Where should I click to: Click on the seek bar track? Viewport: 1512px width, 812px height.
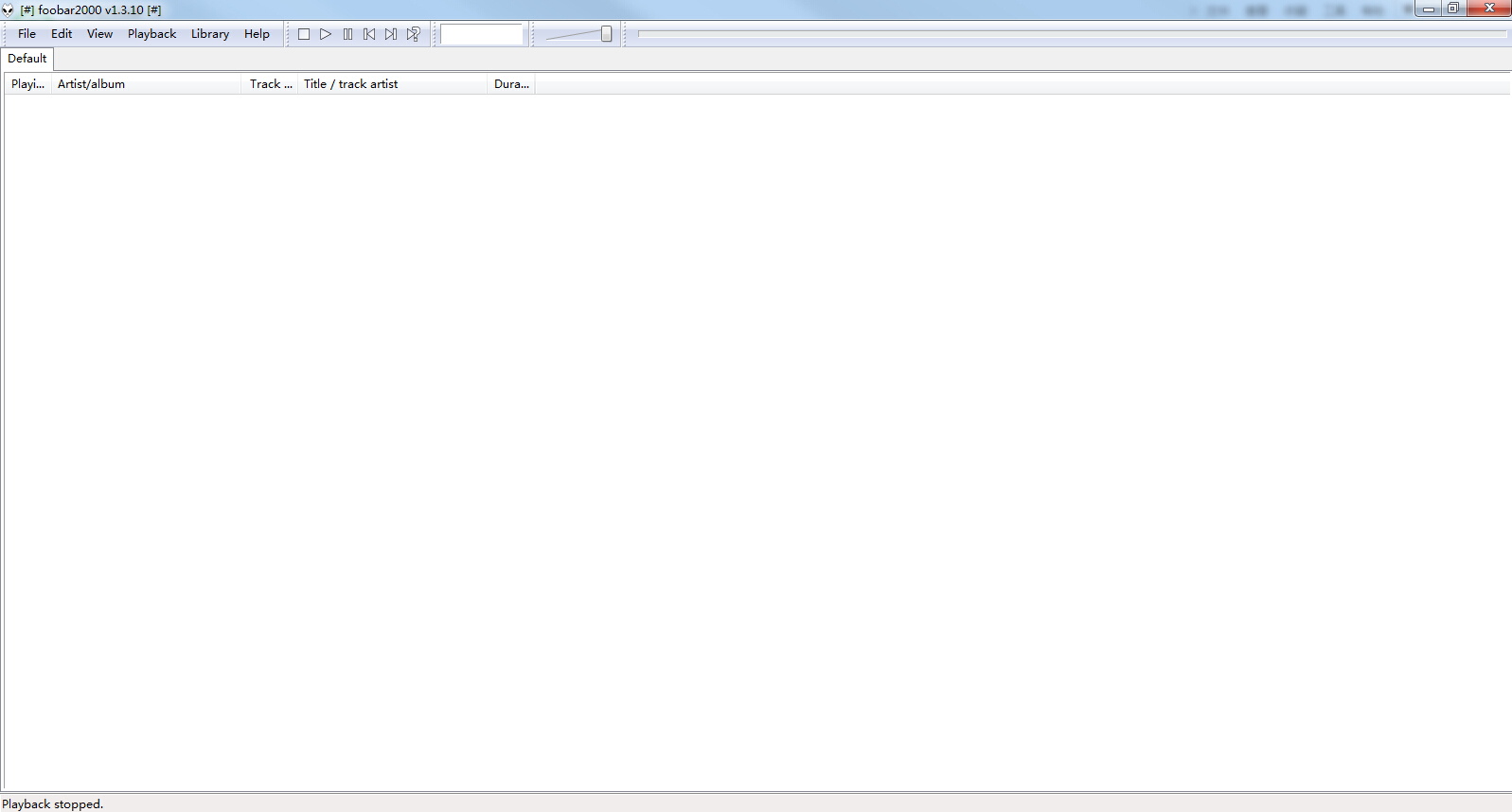[x=1070, y=34]
